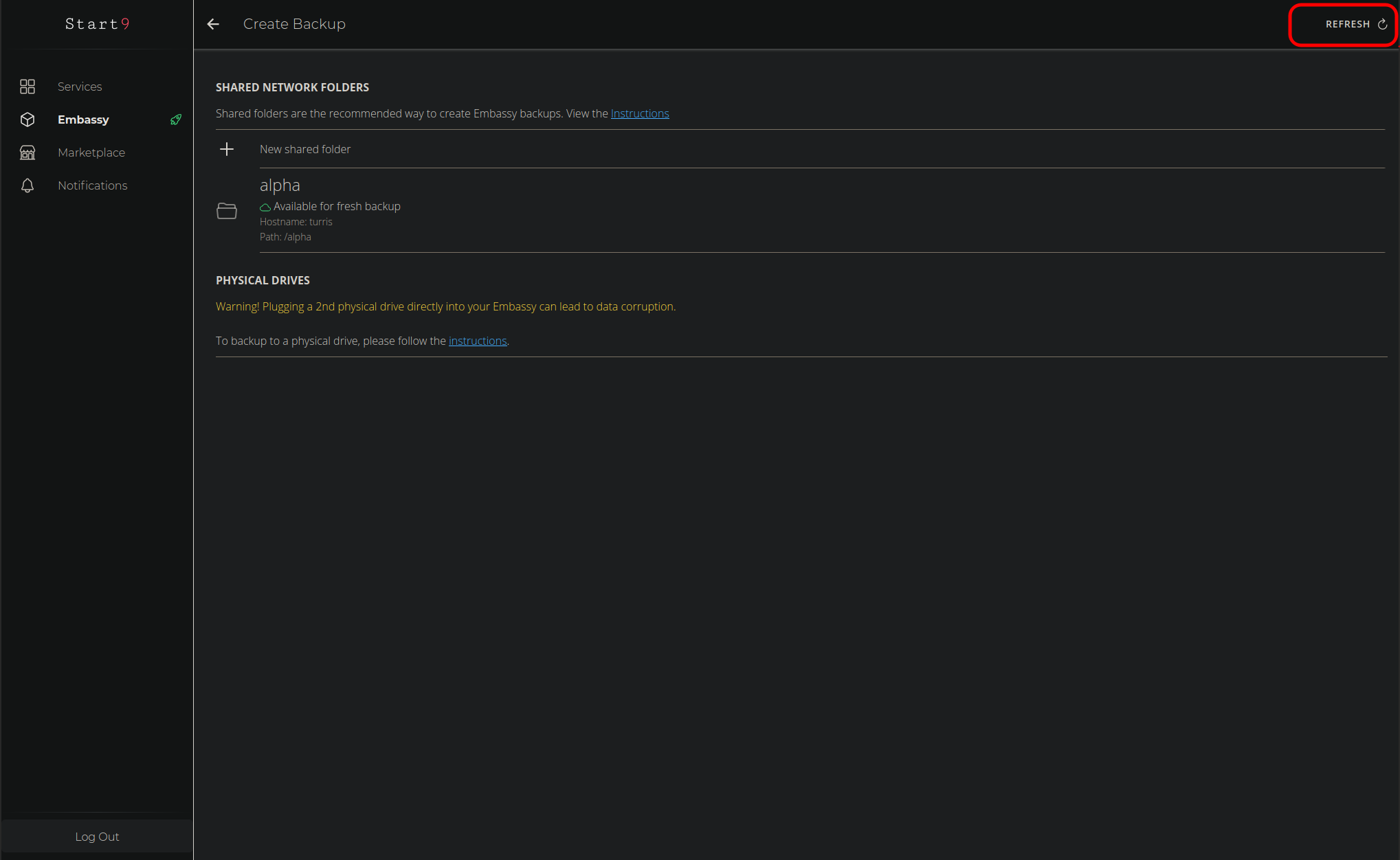Click the Marketplace storefront icon

27,152
